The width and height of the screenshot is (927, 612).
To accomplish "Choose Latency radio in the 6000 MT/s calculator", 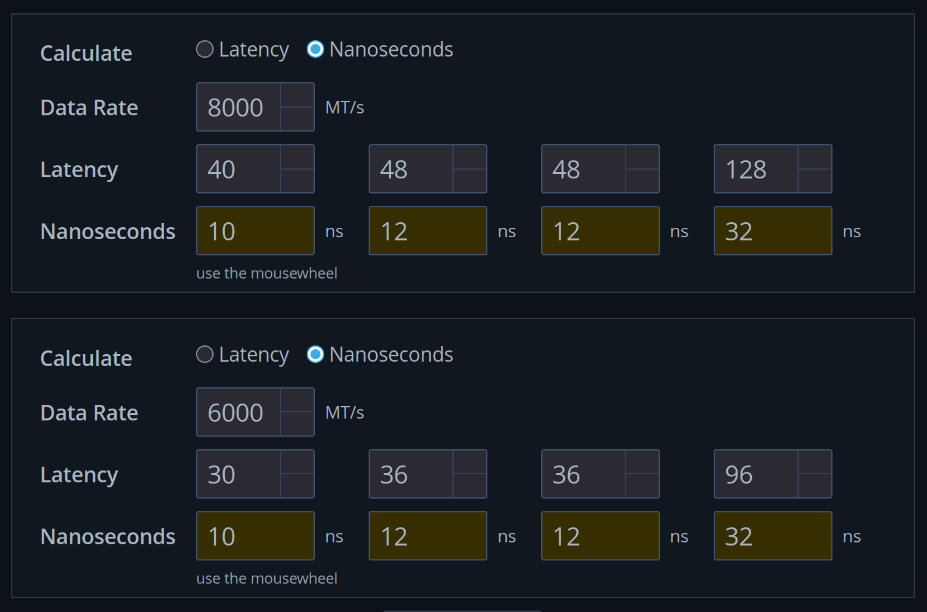I will point(205,354).
